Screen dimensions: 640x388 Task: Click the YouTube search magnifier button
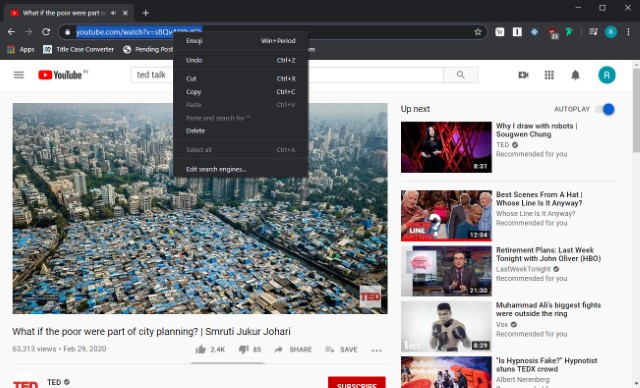coord(461,75)
